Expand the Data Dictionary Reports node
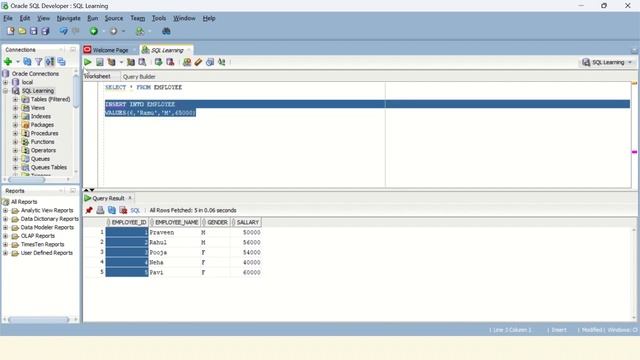The height and width of the screenshot is (360, 640). click(x=6, y=219)
